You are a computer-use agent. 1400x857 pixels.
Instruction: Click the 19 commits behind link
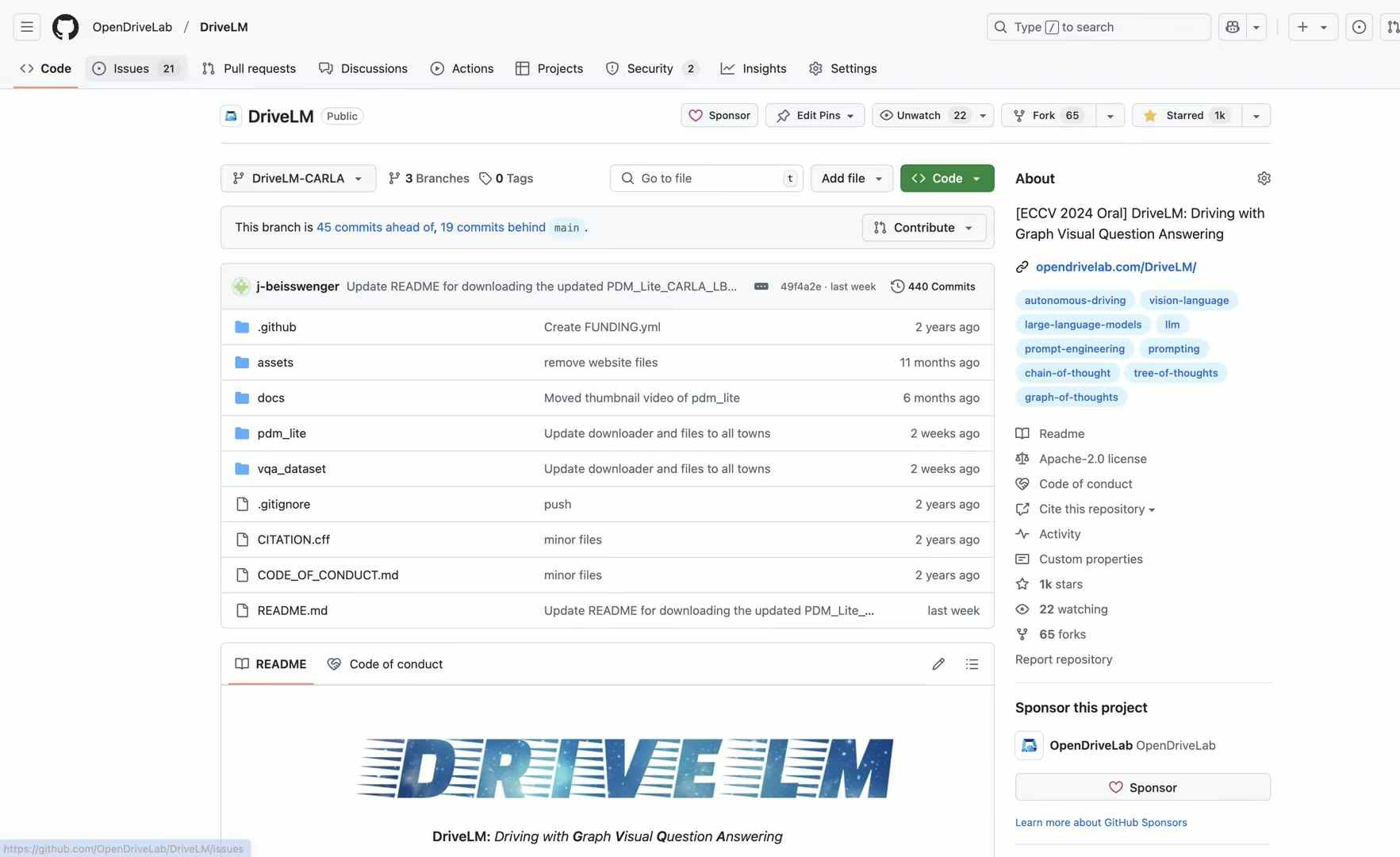(x=493, y=228)
